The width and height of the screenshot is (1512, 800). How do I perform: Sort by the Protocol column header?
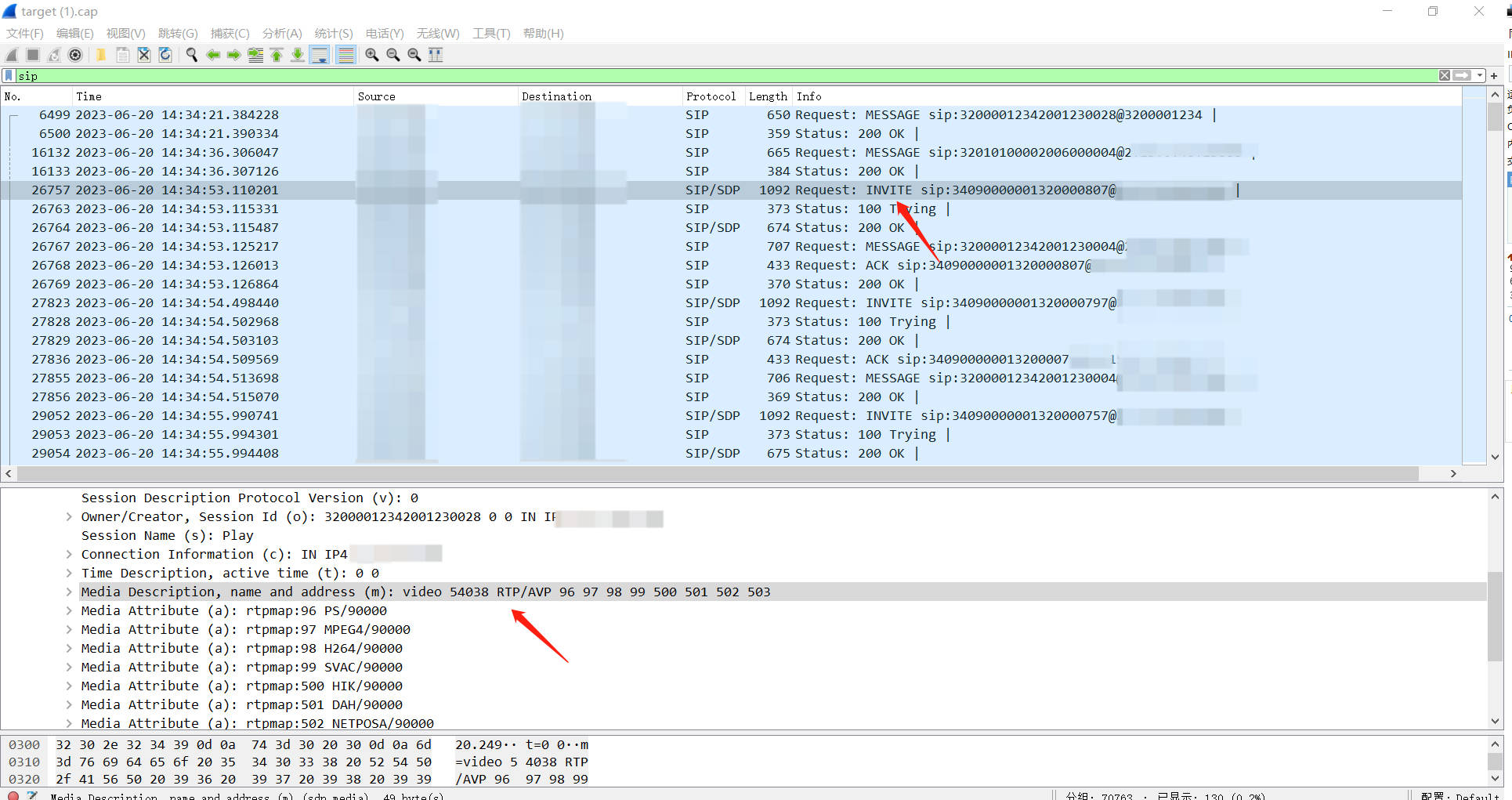coord(713,96)
